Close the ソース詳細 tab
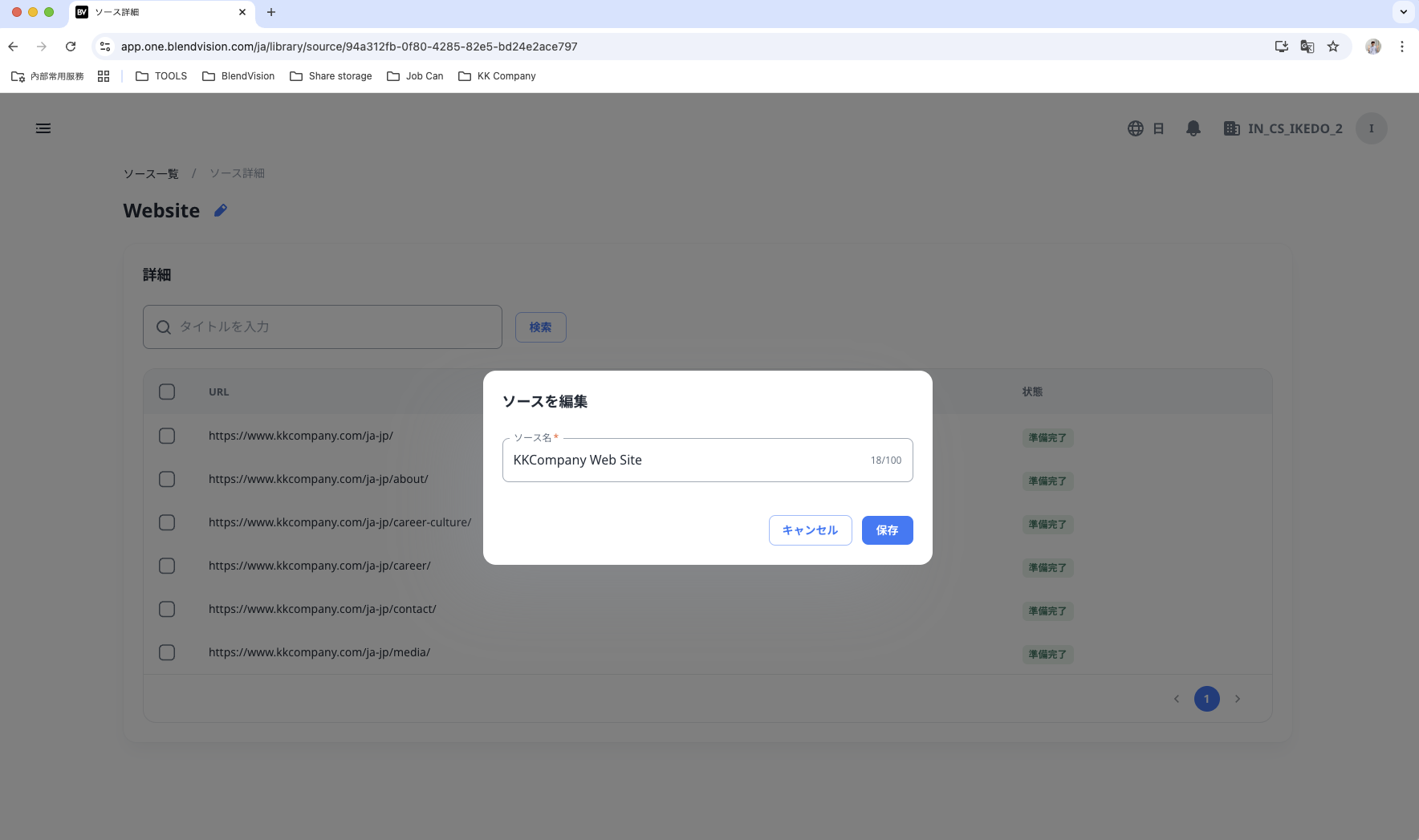The height and width of the screenshot is (840, 1419). pyautogui.click(x=242, y=12)
